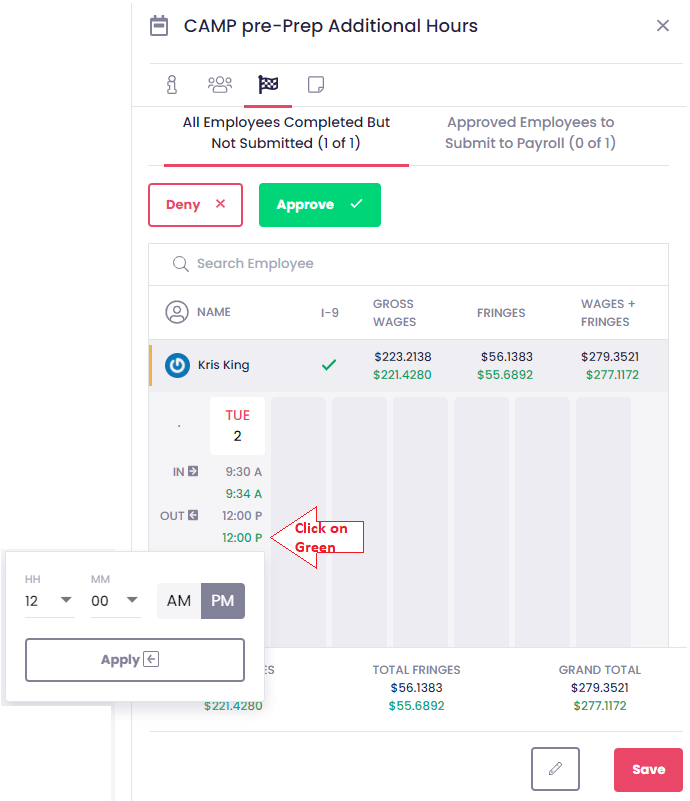
Task: Open the MM minutes dropdown
Action: [x=115, y=601]
